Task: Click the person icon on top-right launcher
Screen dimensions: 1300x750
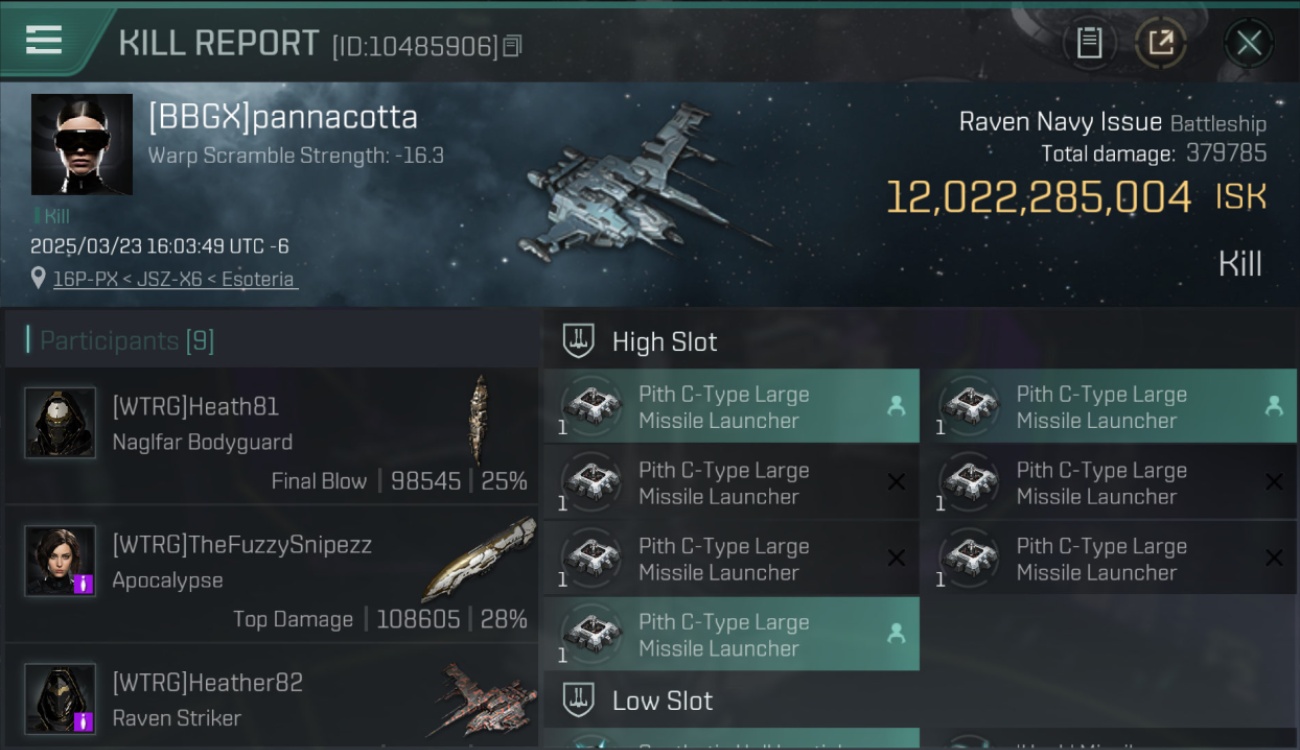Action: [1274, 406]
